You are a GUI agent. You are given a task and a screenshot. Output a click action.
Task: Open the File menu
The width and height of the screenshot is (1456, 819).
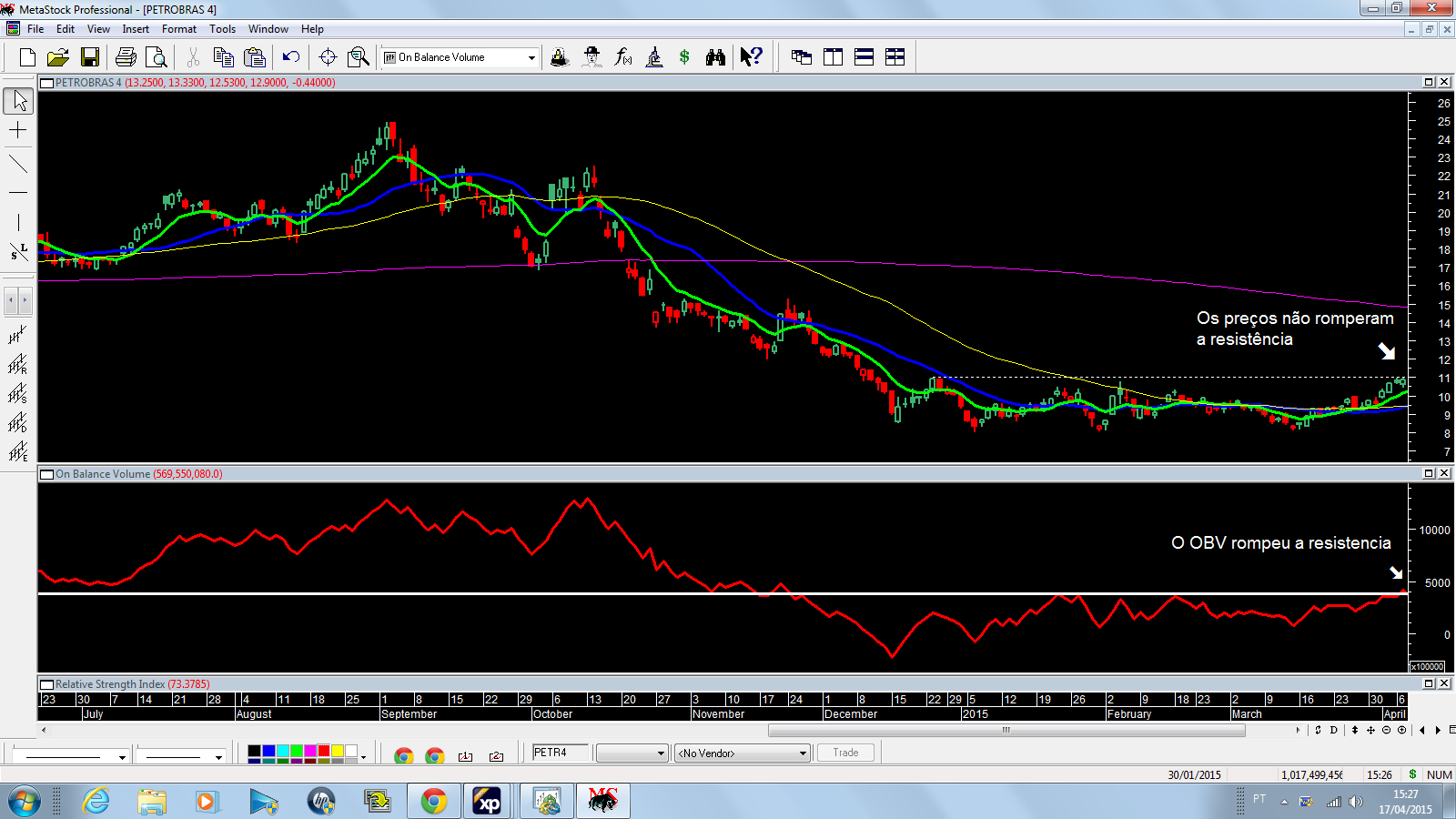pyautogui.click(x=35, y=29)
